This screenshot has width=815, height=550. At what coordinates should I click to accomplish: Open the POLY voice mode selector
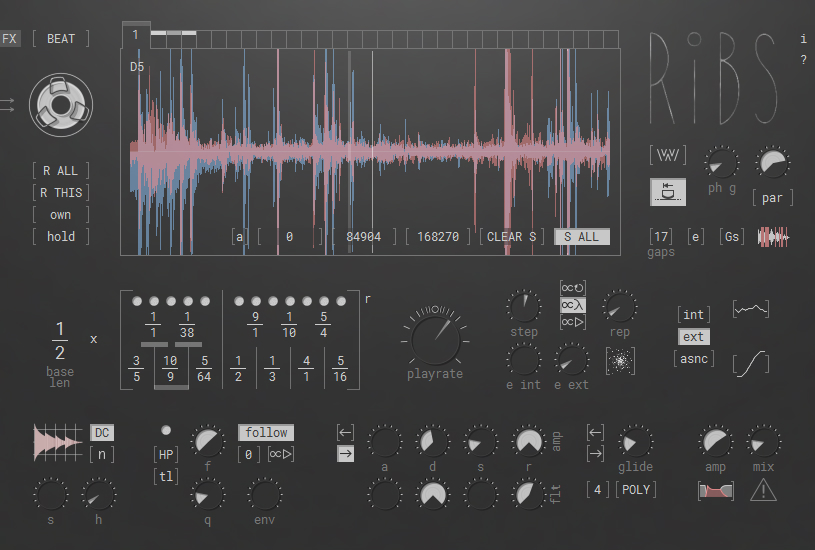636,490
